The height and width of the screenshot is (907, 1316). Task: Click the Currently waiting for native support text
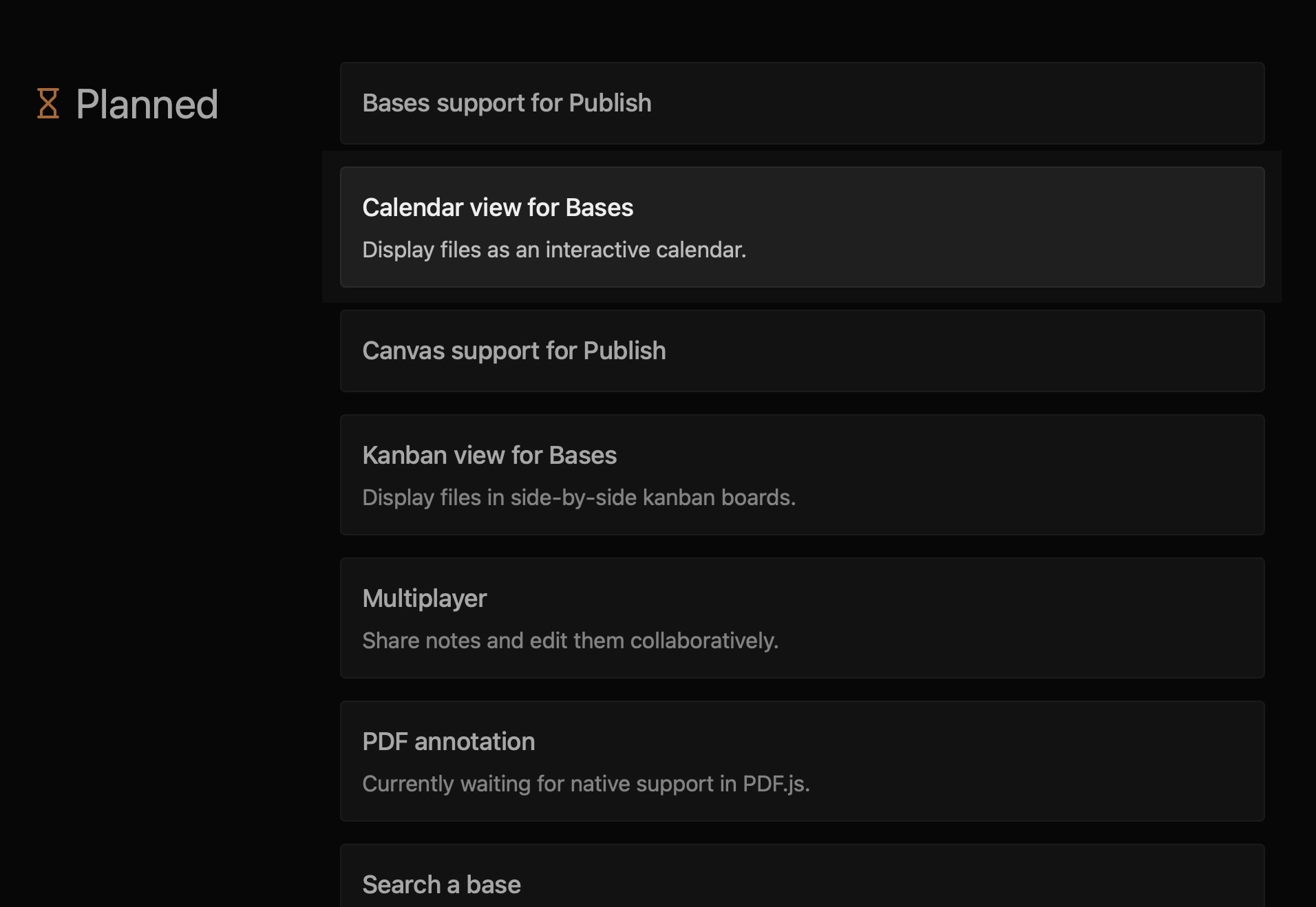click(x=551, y=784)
